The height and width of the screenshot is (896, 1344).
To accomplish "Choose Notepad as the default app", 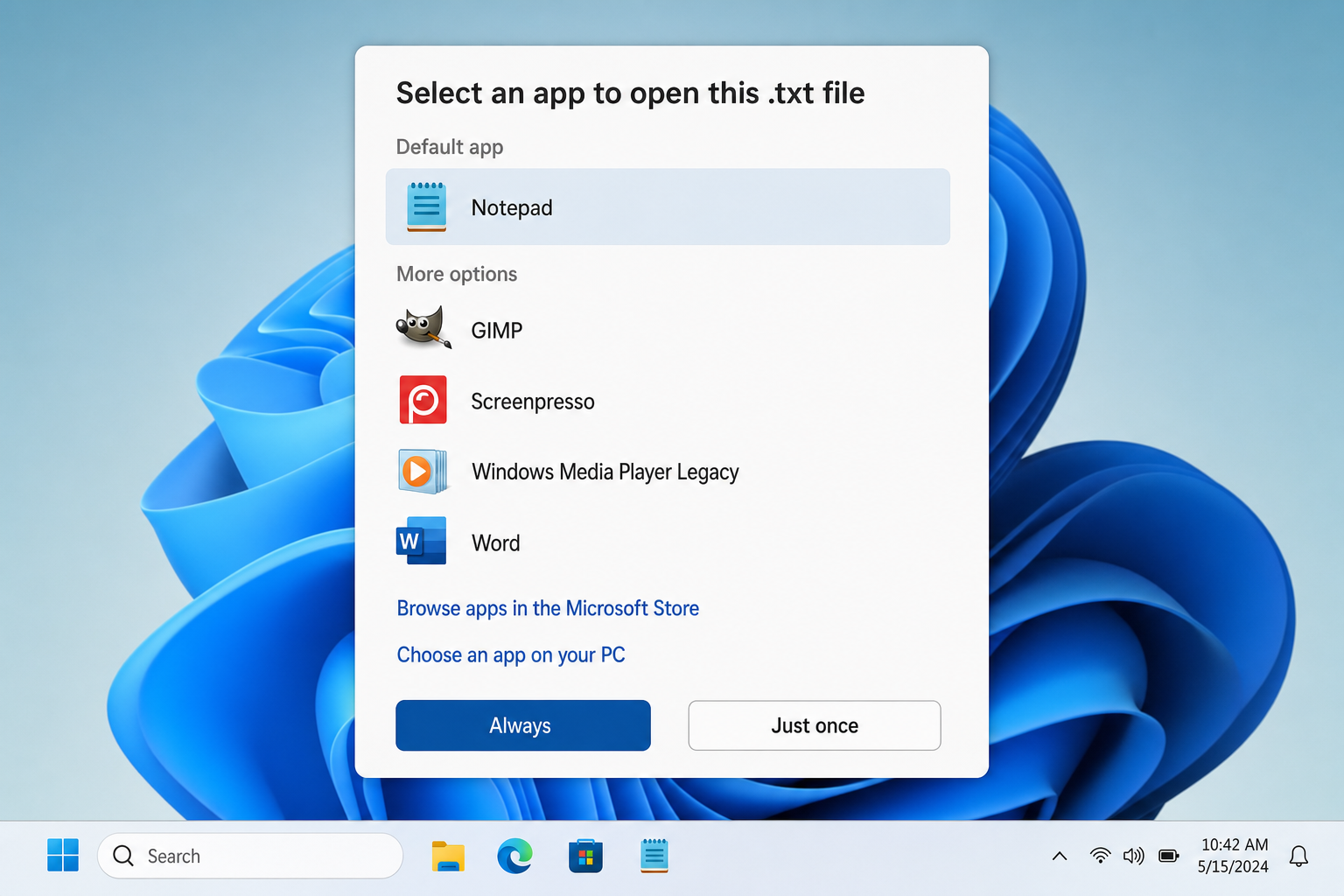I will pyautogui.click(x=668, y=206).
